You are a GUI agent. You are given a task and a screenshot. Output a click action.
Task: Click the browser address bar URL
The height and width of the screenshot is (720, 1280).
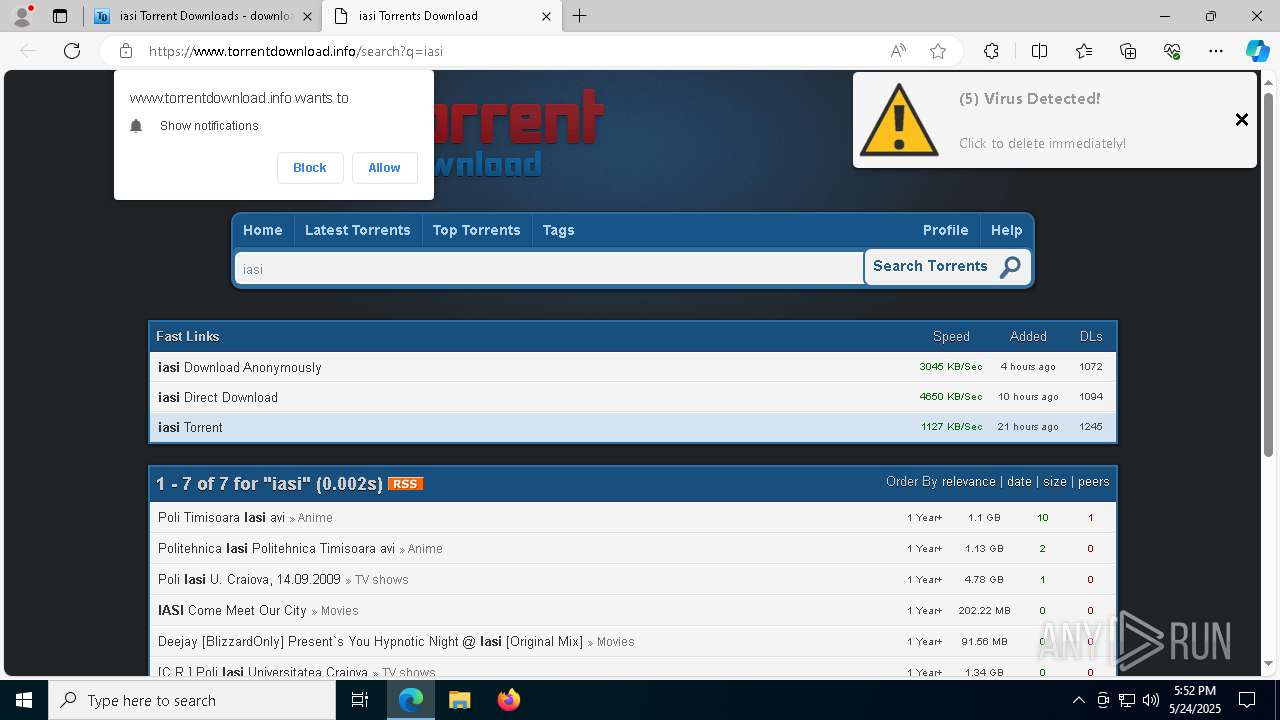click(x=296, y=51)
